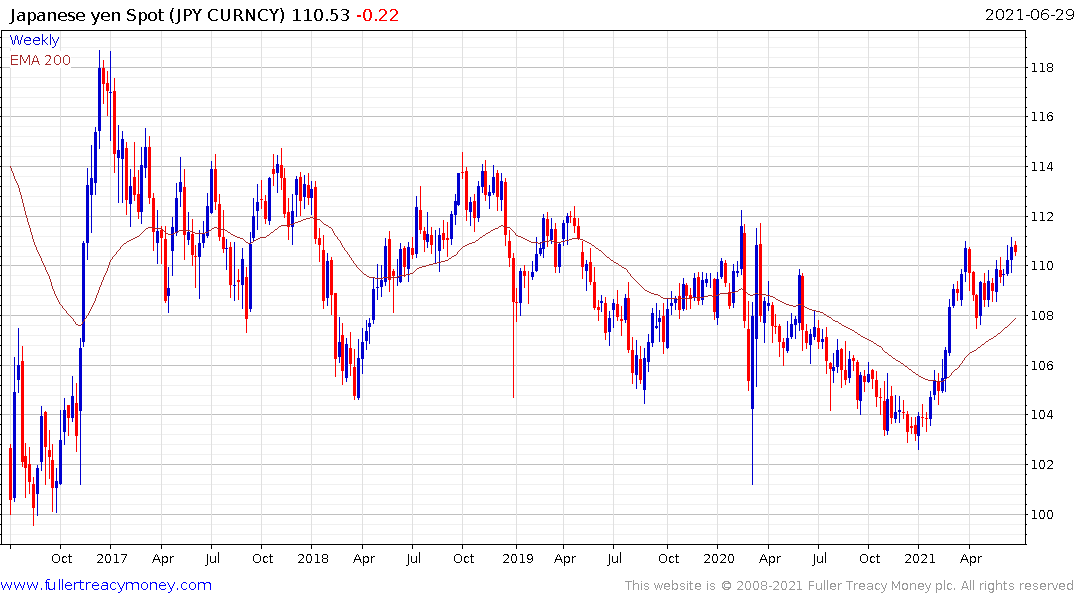Click the first 'Oct' label before 2017
Viewport: 1075px width, 600px height.
[x=62, y=558]
